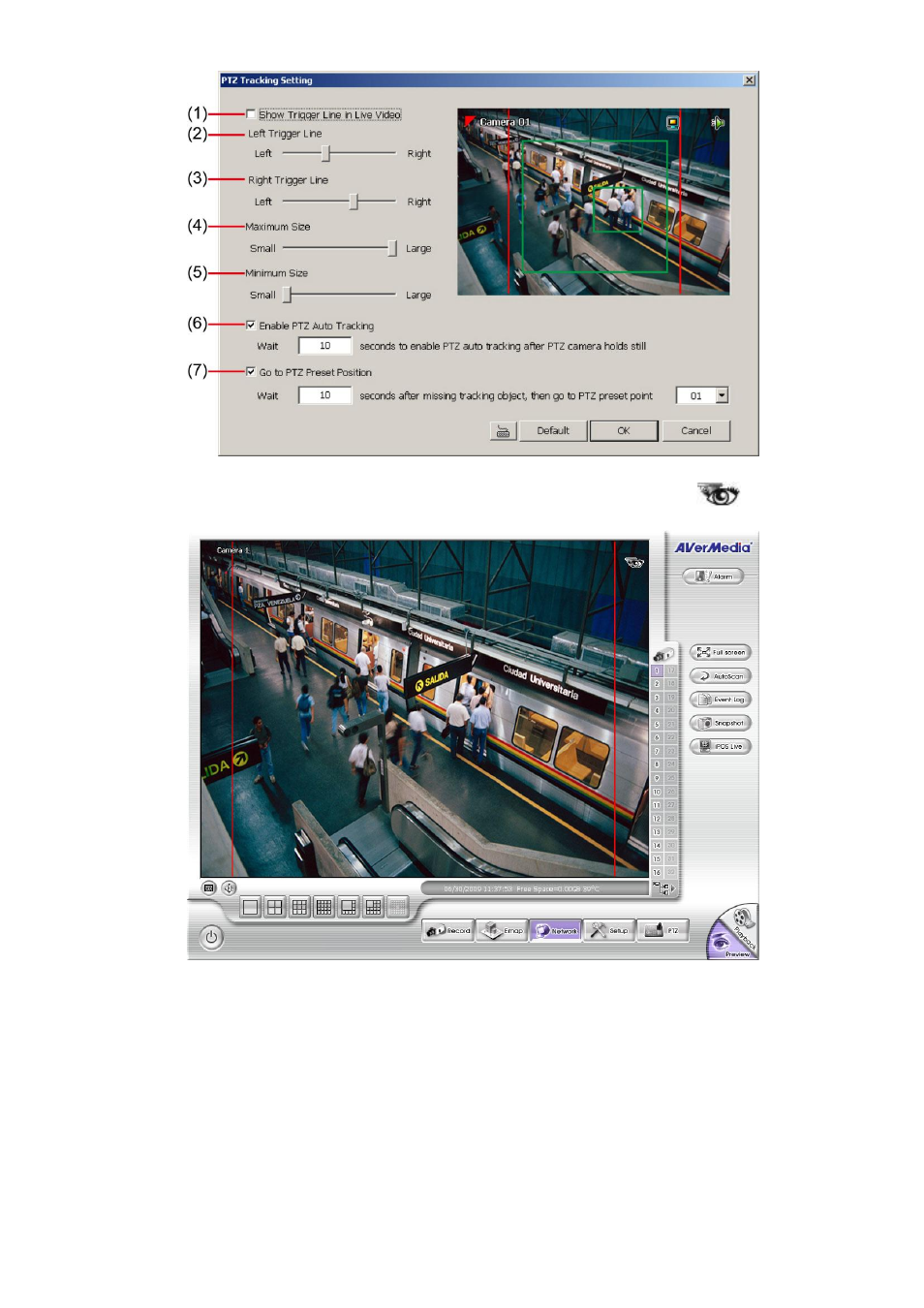Enable Show Trigger Line in Live Video
The height and width of the screenshot is (1308, 924).
point(251,114)
